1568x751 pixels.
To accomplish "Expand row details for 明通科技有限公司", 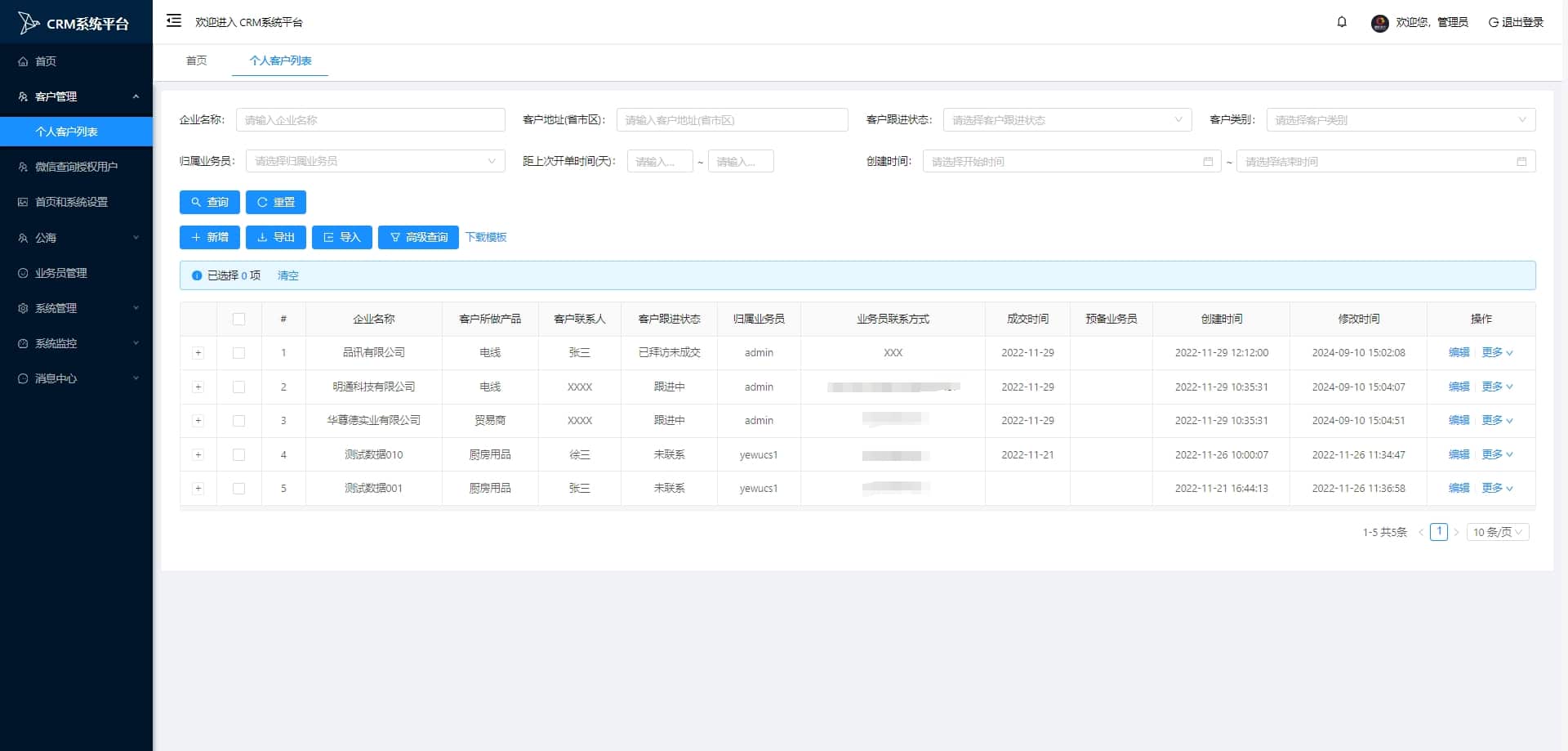I will pos(198,387).
